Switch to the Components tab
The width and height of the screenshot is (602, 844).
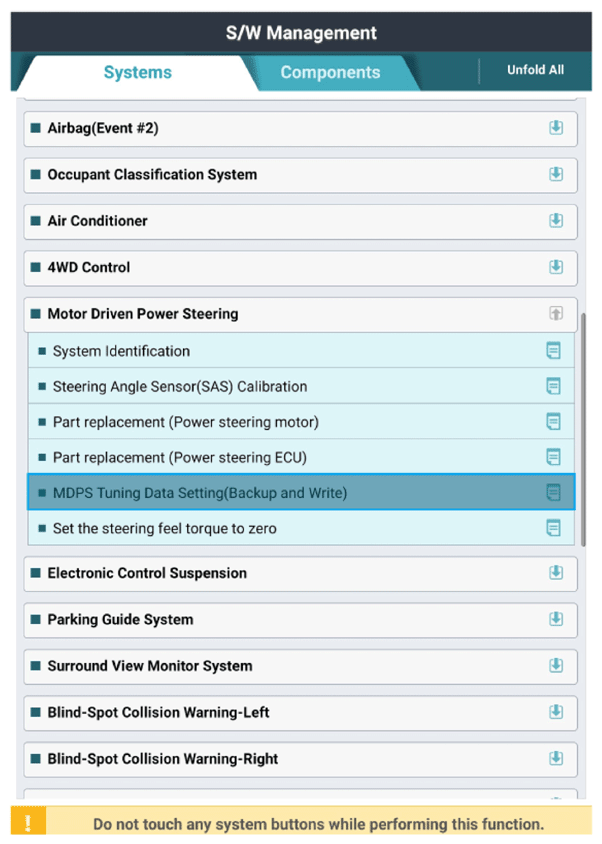(x=330, y=72)
